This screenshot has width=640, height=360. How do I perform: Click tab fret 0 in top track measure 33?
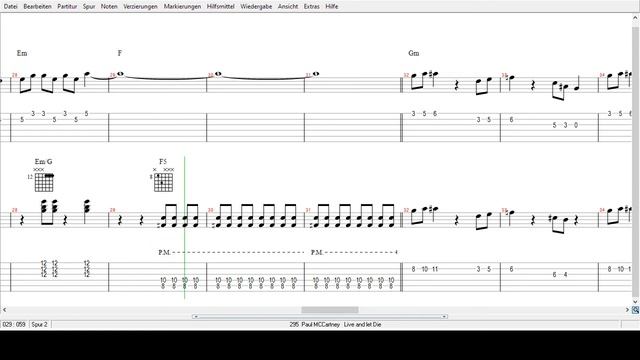[x=576, y=125]
